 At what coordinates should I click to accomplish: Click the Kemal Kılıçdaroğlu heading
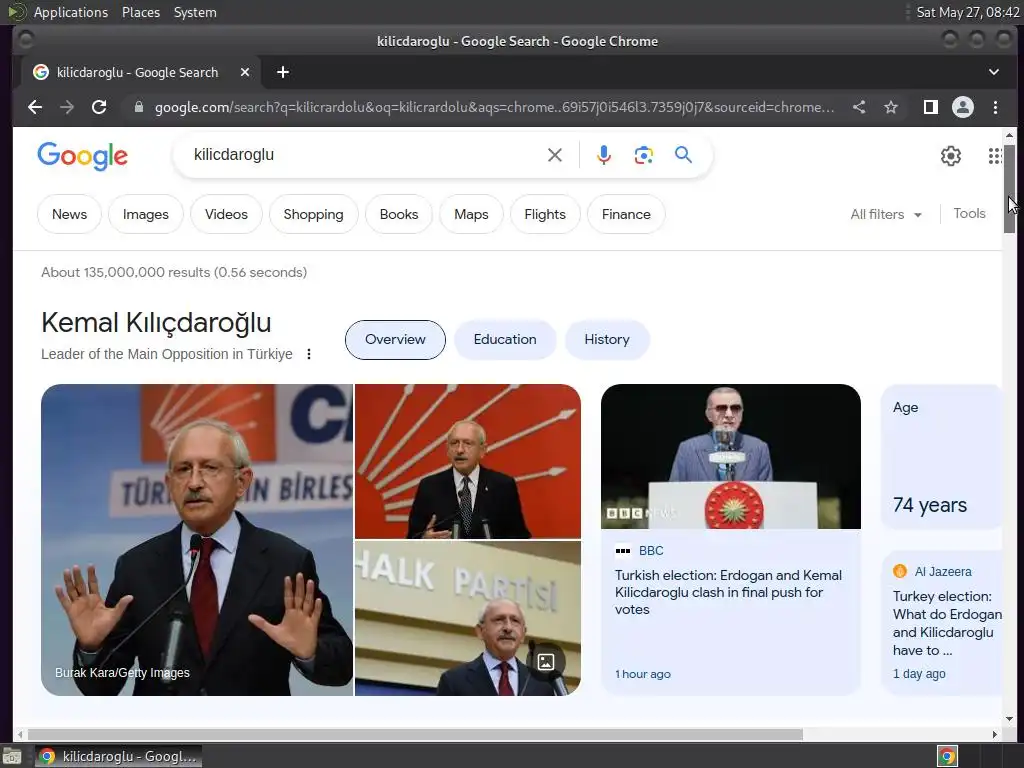click(156, 323)
